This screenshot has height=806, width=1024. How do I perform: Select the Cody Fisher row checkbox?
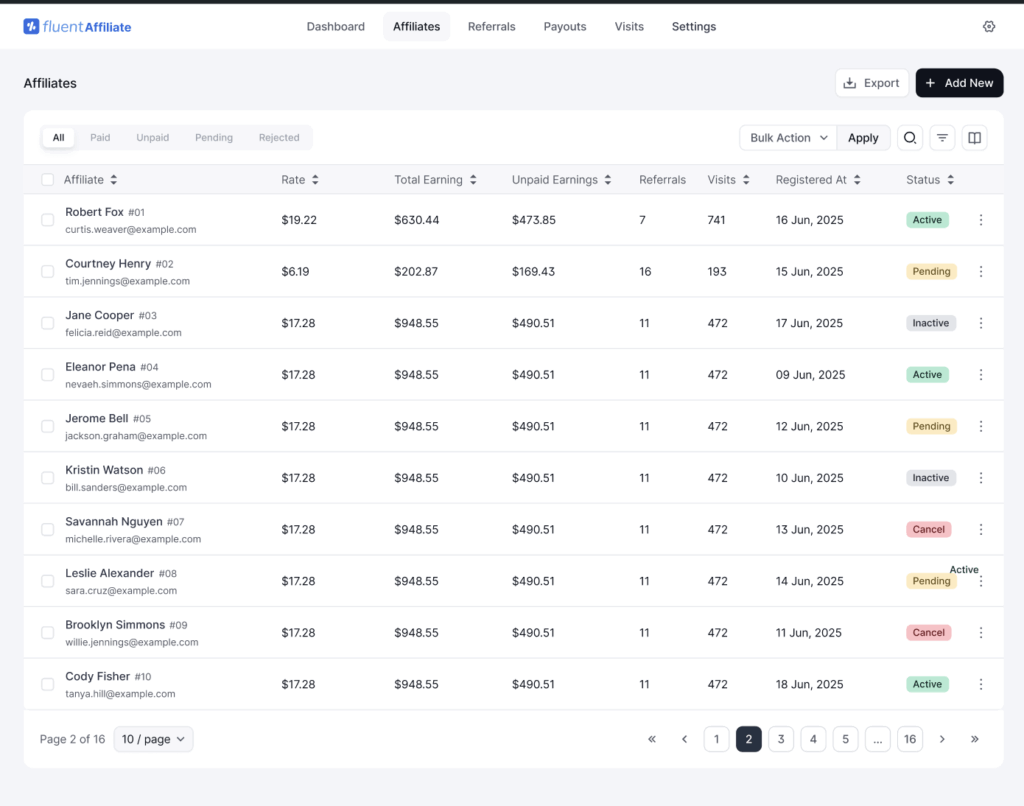[x=48, y=685]
